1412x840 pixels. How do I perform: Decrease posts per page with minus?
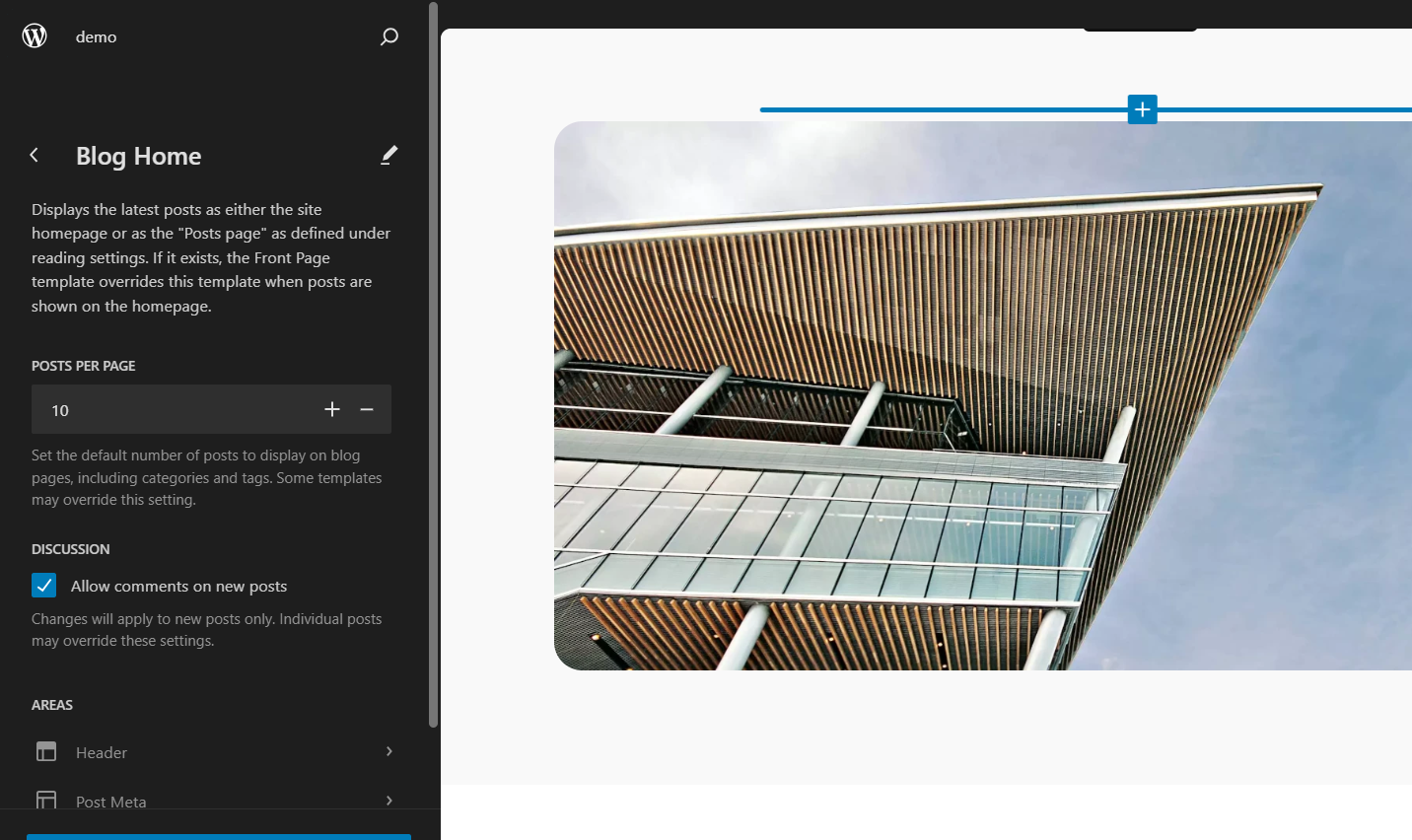coord(367,409)
